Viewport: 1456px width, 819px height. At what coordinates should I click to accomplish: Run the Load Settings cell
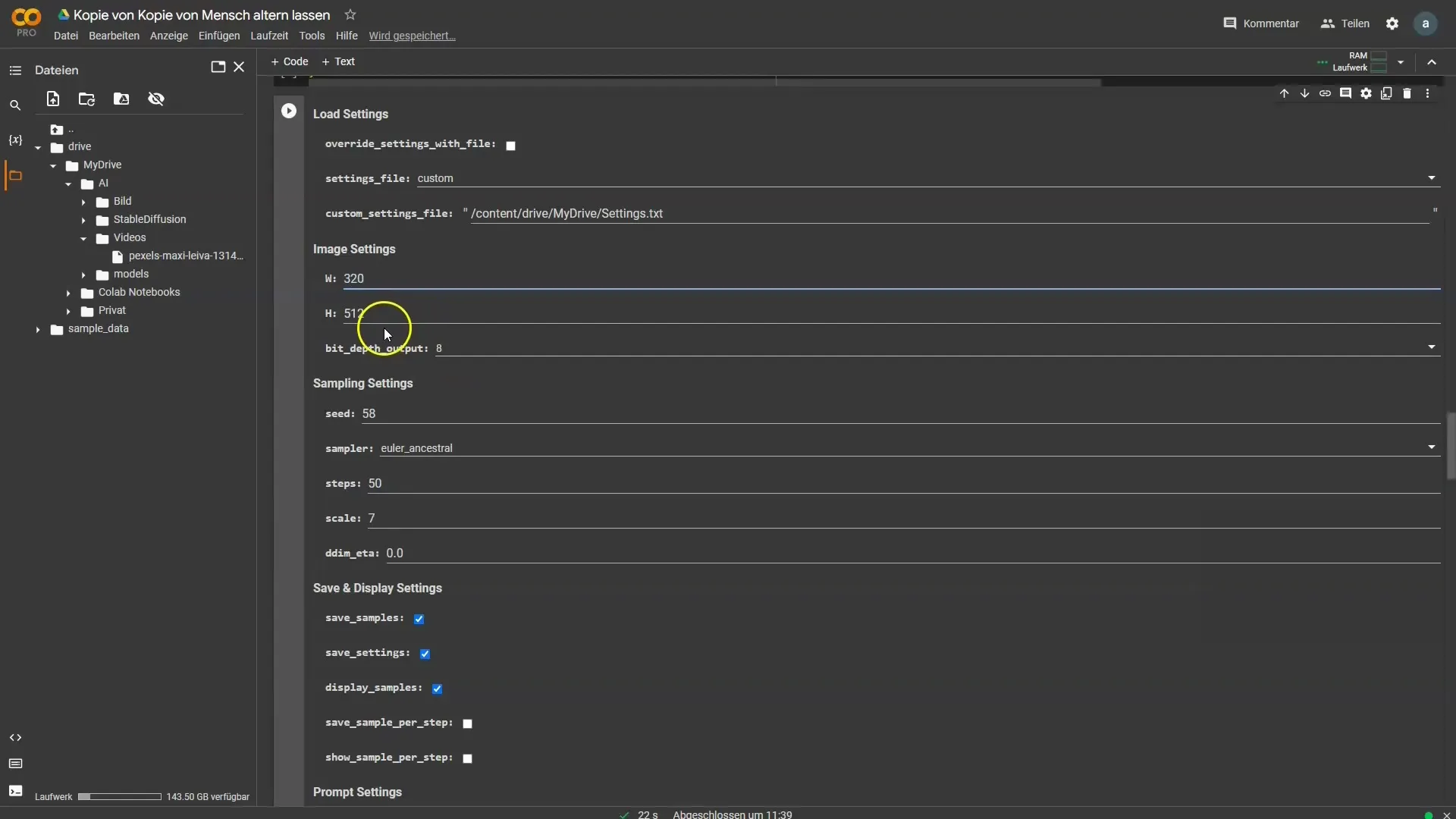(289, 111)
